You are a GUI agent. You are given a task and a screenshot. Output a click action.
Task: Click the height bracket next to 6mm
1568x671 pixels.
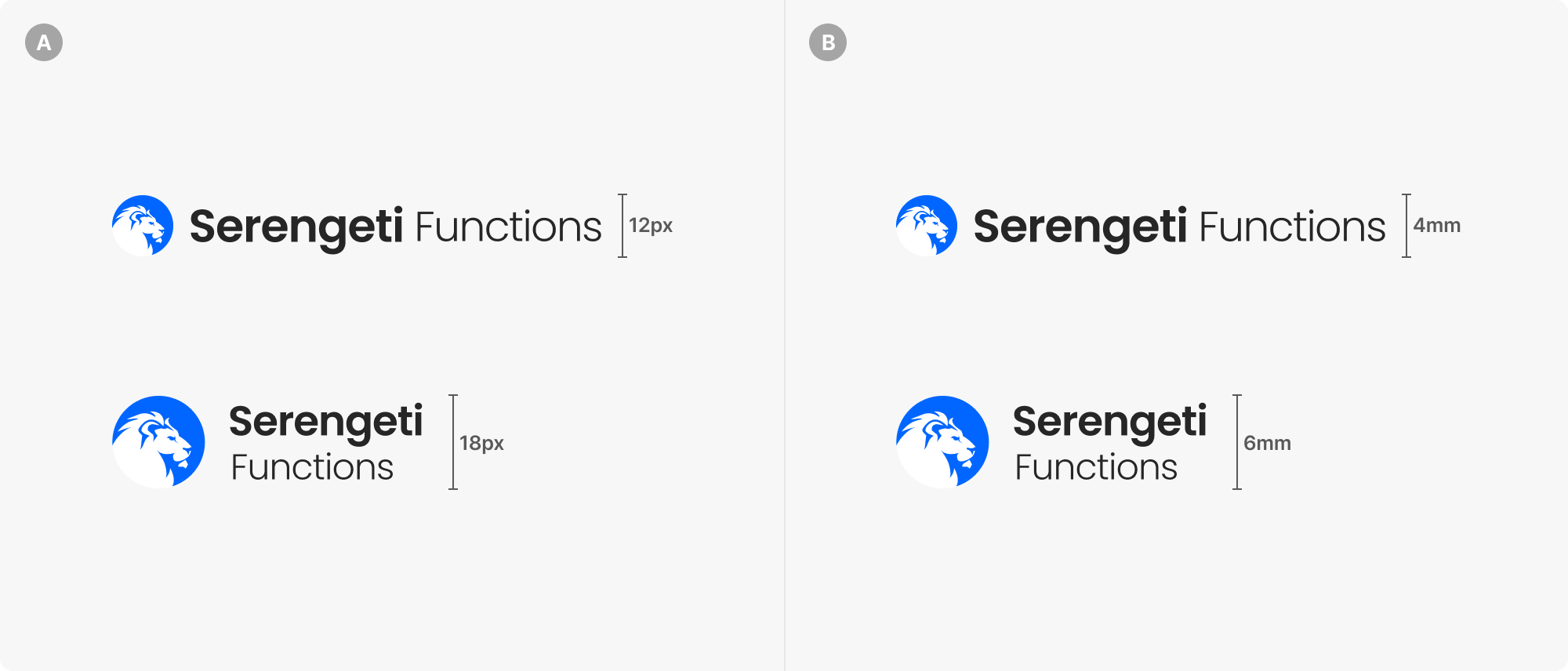pos(1237,442)
